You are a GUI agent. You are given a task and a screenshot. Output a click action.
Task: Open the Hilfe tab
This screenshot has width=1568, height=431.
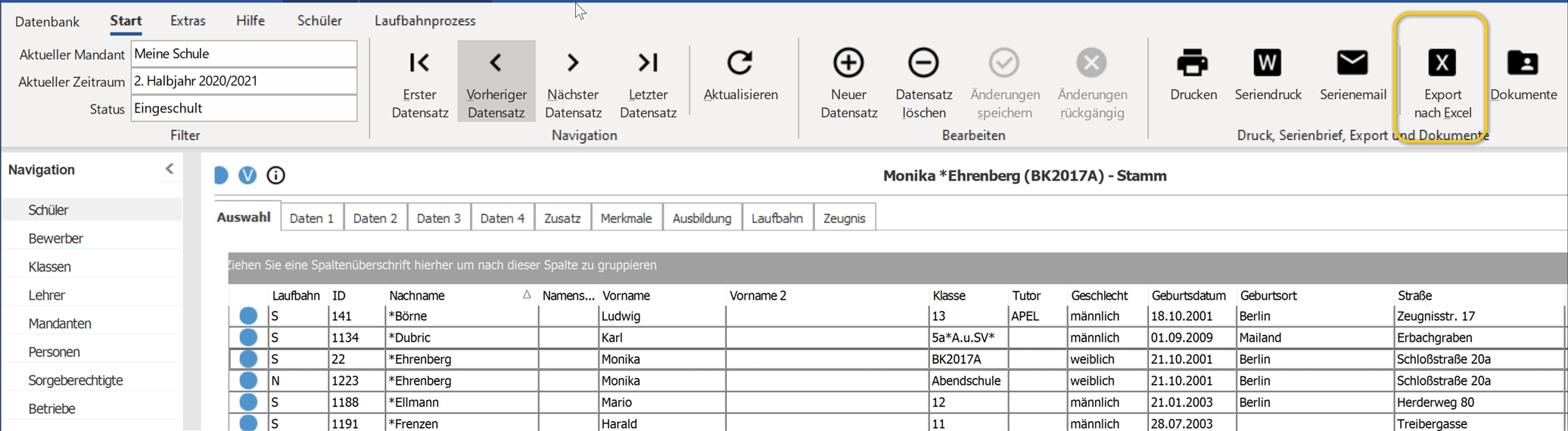[250, 20]
